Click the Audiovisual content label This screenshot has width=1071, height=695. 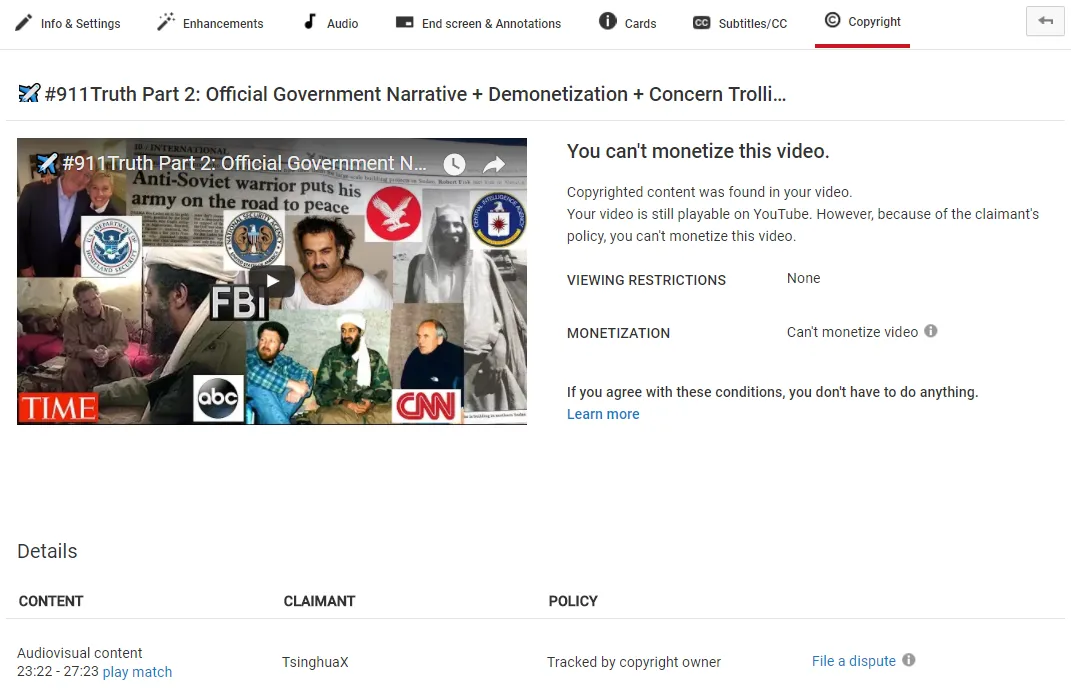(x=80, y=653)
